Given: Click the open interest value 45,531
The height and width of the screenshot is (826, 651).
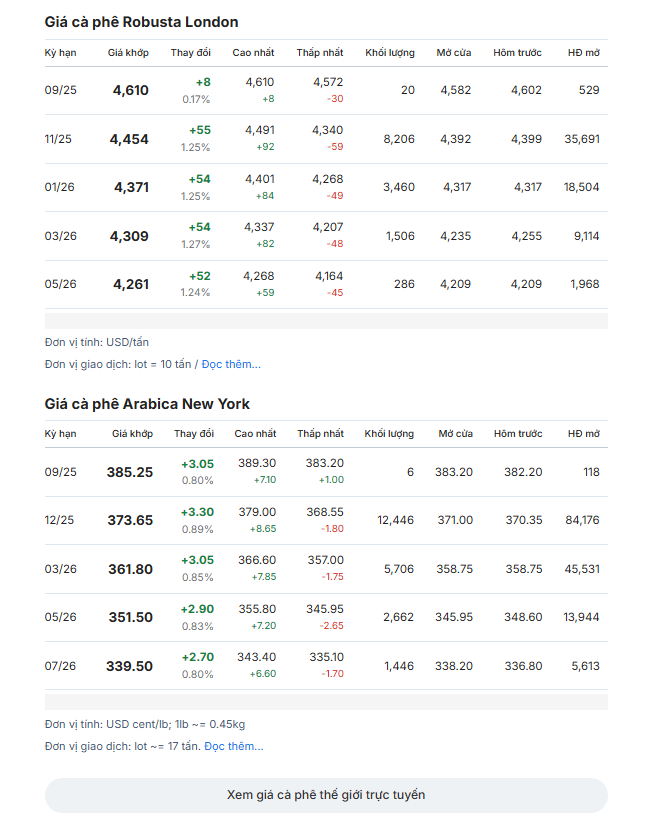Looking at the screenshot, I should (x=582, y=569).
